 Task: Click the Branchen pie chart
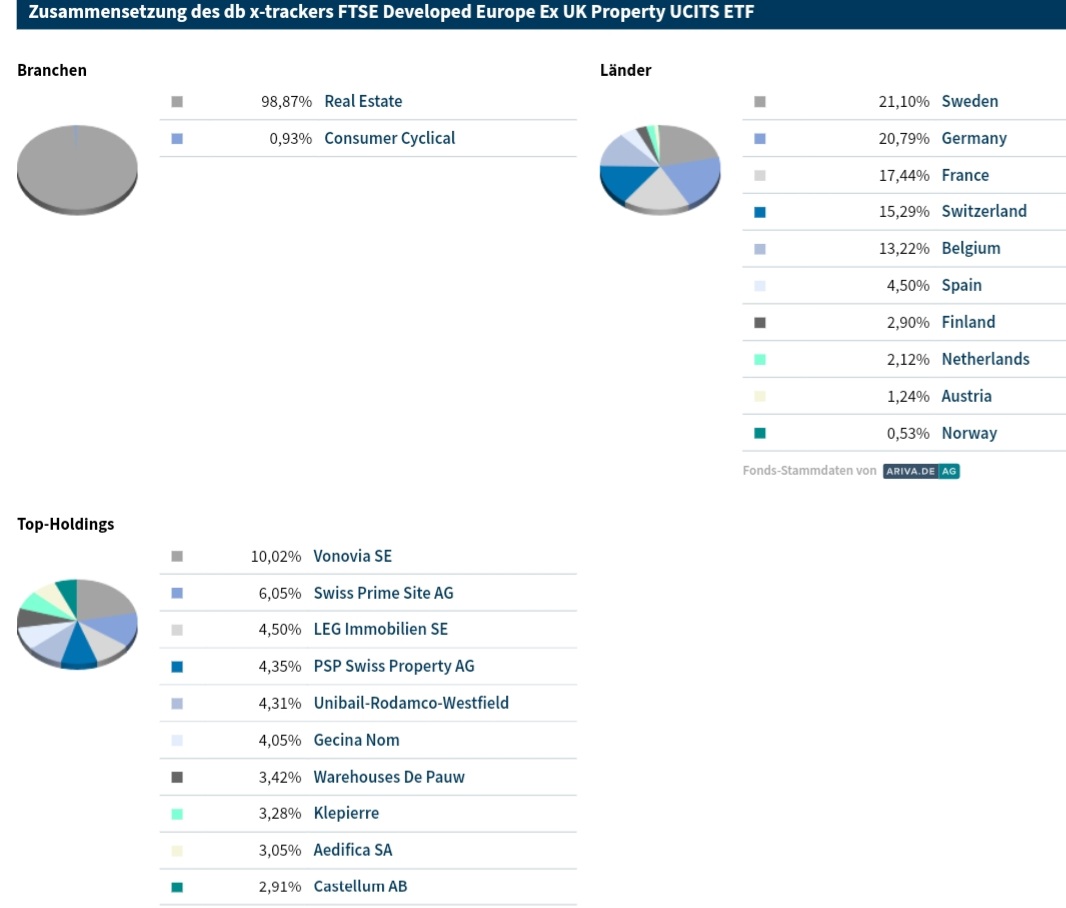click(78, 170)
